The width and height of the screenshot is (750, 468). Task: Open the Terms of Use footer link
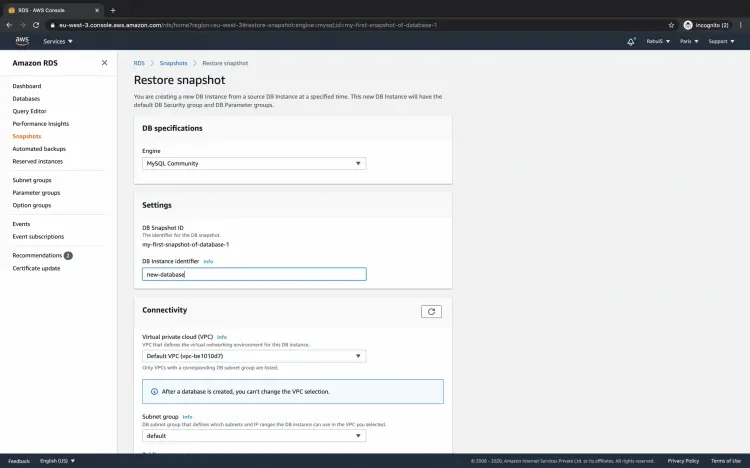pyautogui.click(x=726, y=461)
